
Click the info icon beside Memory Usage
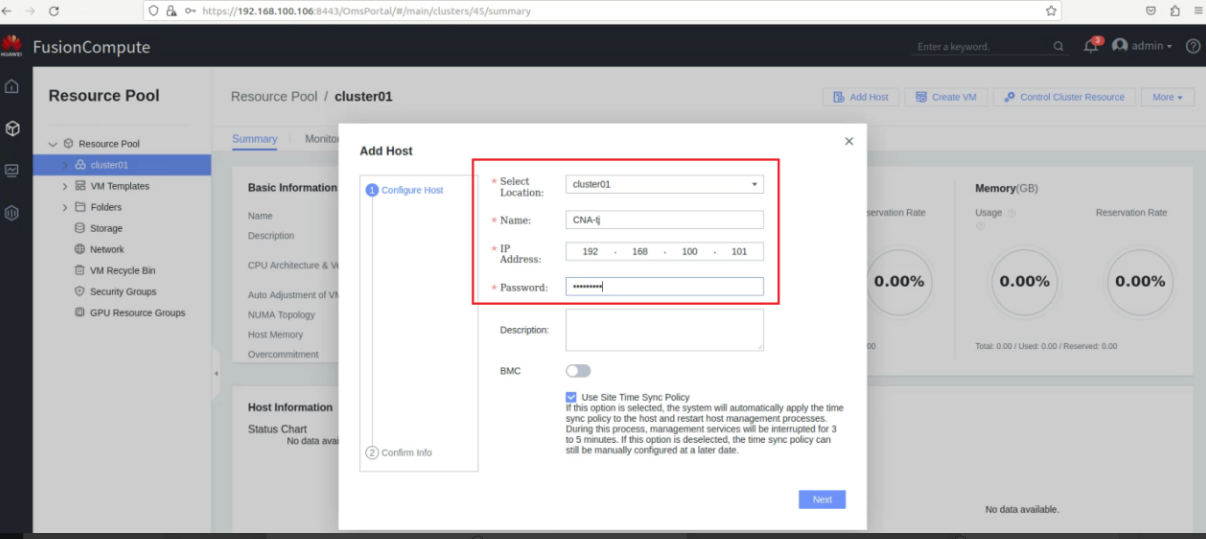pyautogui.click(x=1011, y=213)
